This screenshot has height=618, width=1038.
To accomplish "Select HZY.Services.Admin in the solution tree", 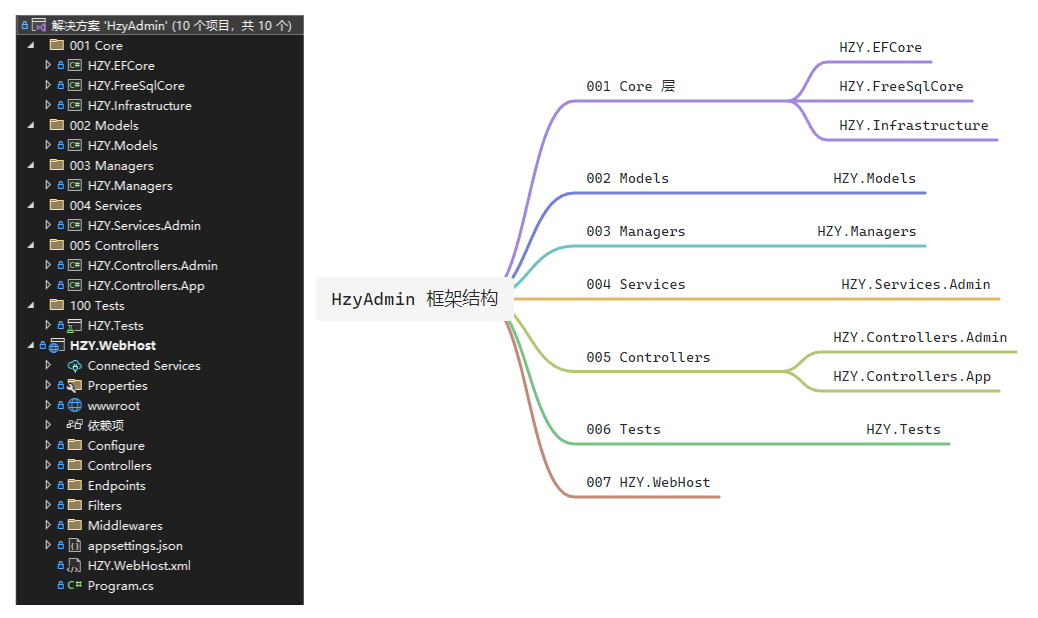I will point(144,226).
